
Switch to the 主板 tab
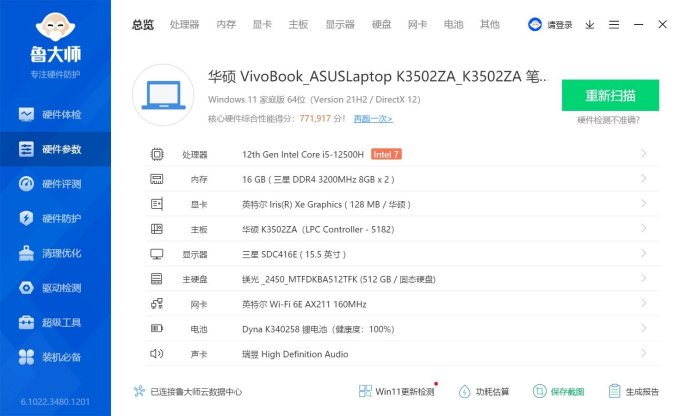tap(298, 25)
